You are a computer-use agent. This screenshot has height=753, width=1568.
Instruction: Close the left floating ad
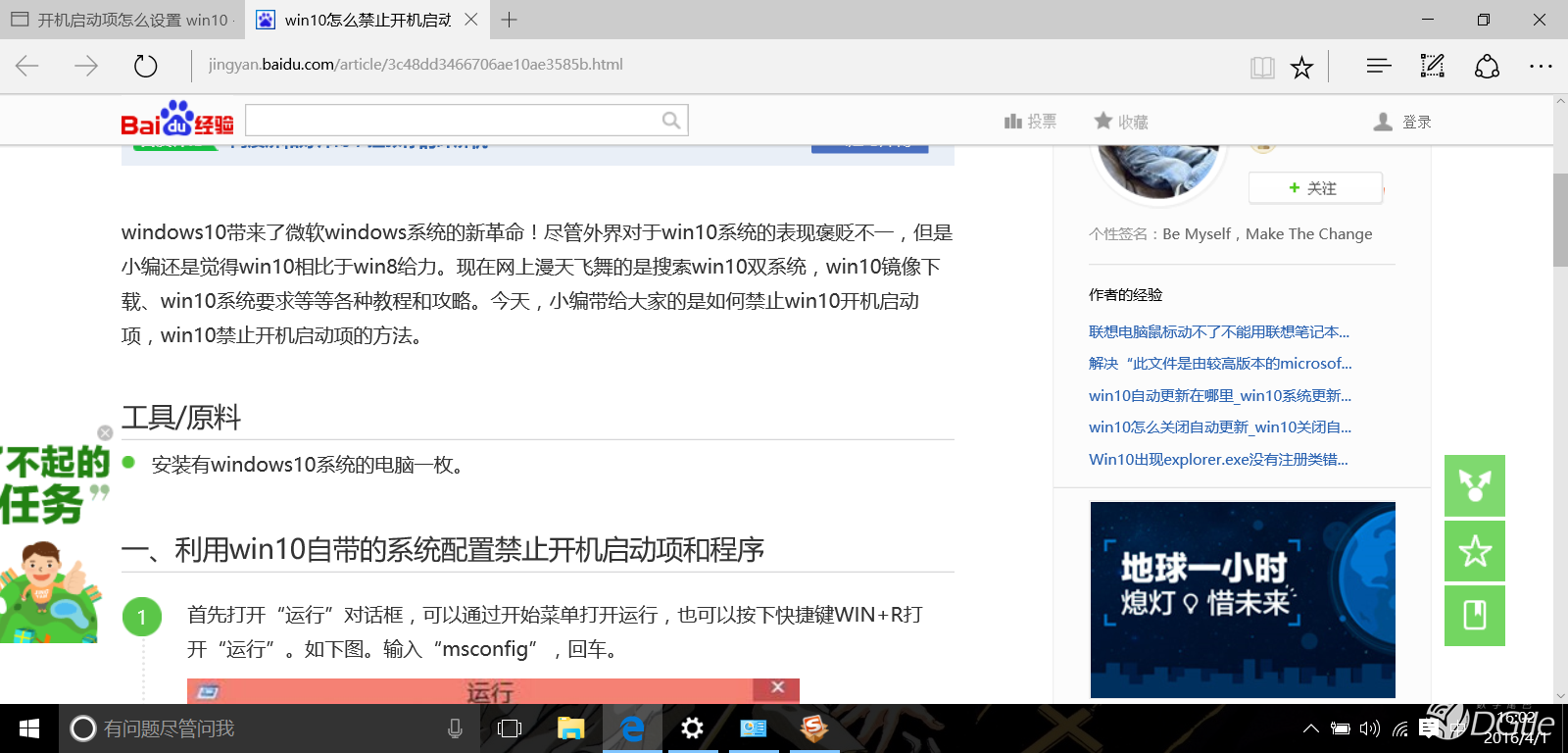[x=105, y=432]
